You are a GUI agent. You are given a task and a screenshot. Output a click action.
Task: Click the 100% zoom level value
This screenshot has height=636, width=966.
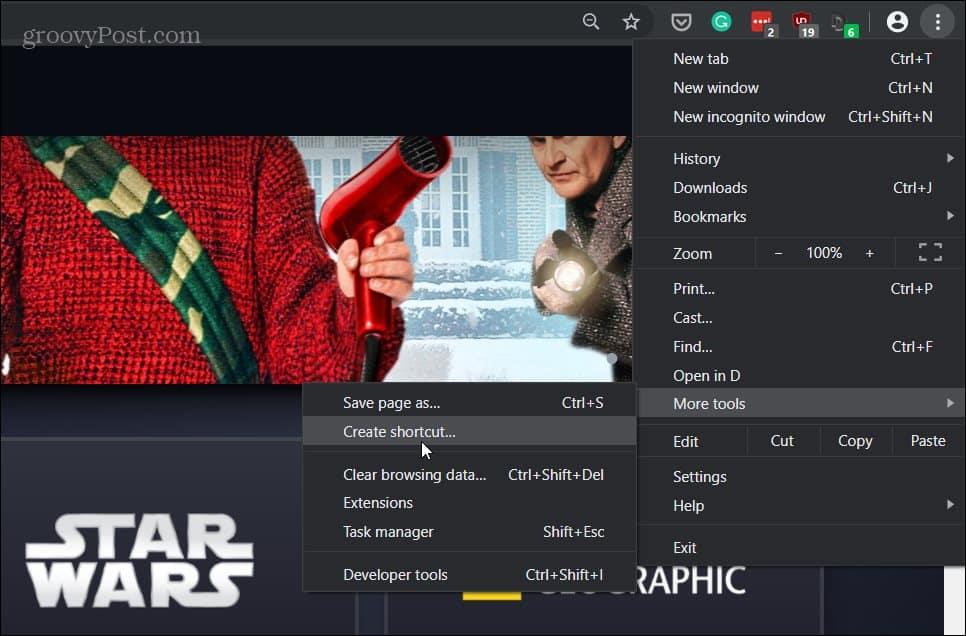824,253
